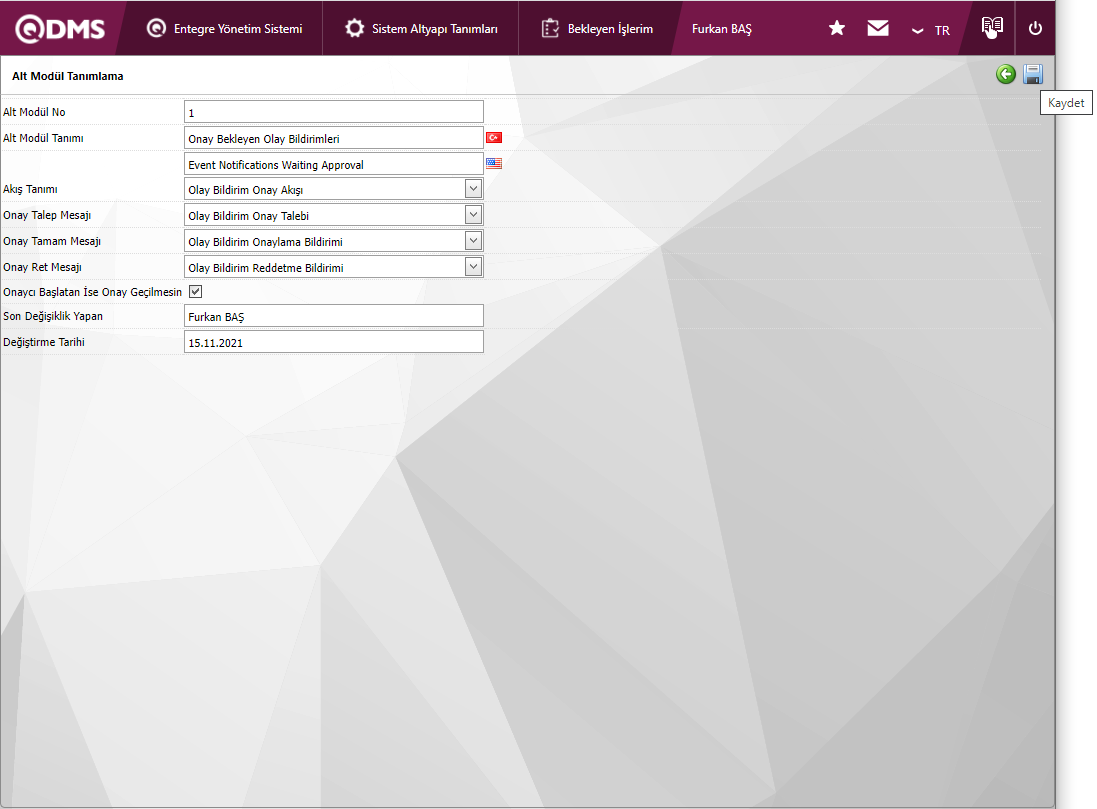Screen dimensions: 1097x809
Task: Click the green back arrow icon
Action: pyautogui.click(x=1006, y=74)
